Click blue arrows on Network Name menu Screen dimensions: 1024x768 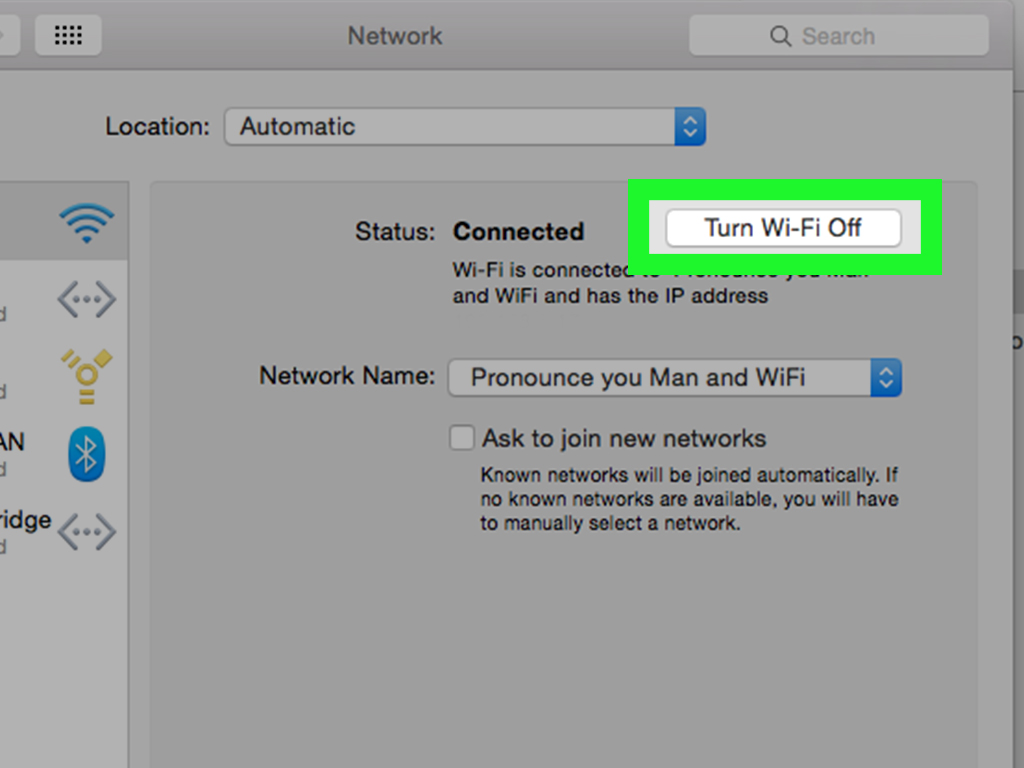tap(885, 378)
